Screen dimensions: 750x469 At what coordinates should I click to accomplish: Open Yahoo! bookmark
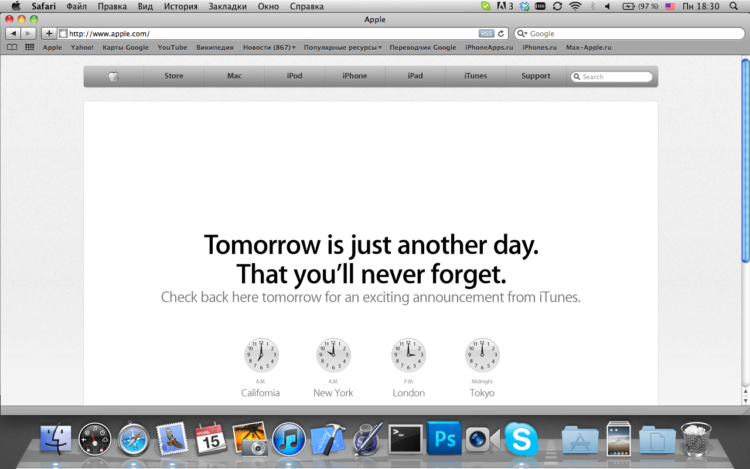82,47
